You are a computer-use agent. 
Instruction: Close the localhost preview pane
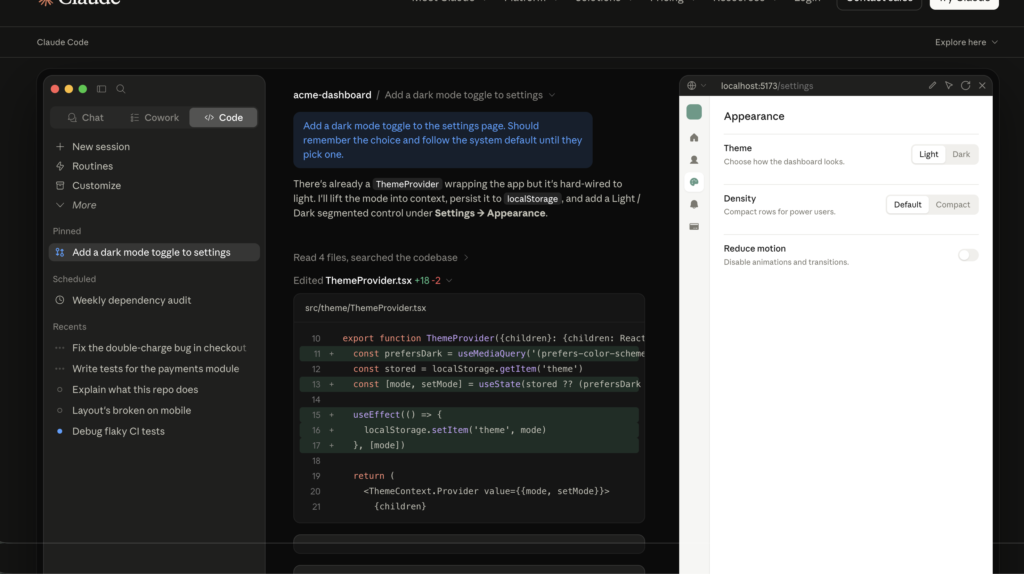tap(982, 86)
